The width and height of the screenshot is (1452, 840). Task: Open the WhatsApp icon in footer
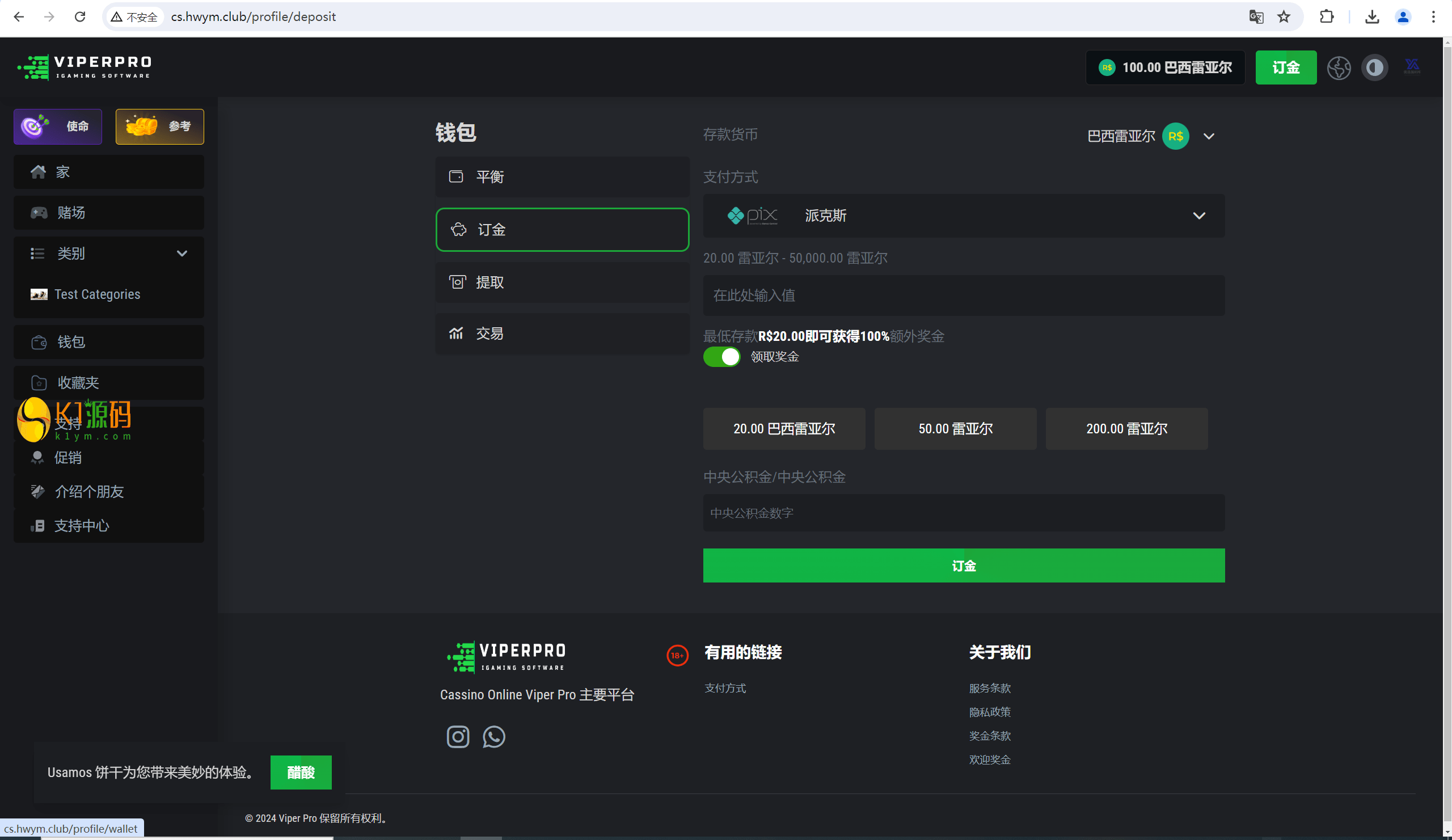tap(494, 736)
